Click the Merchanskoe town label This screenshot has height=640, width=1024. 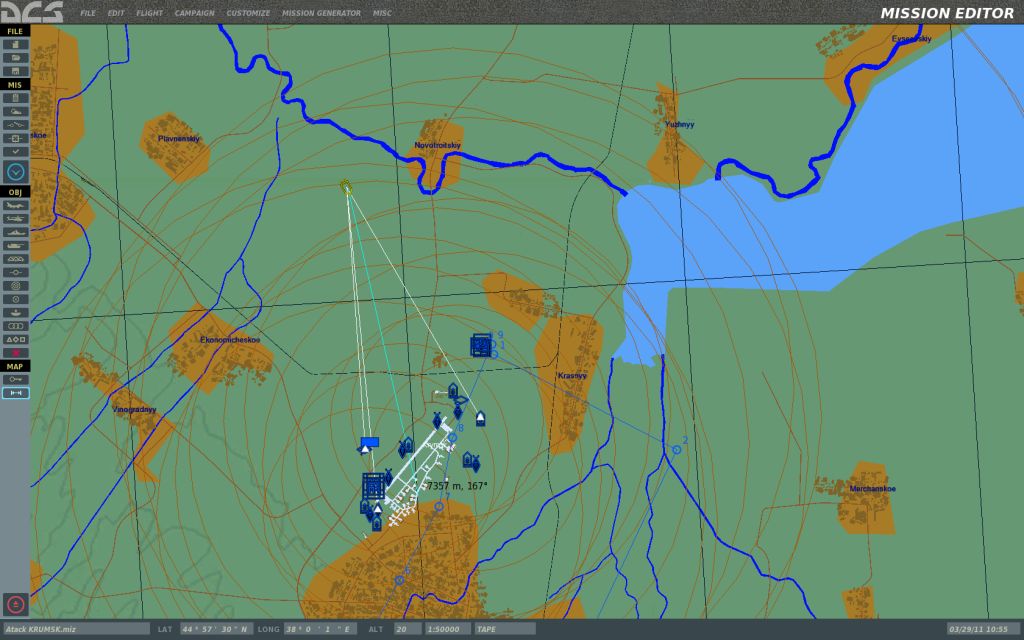tap(872, 488)
